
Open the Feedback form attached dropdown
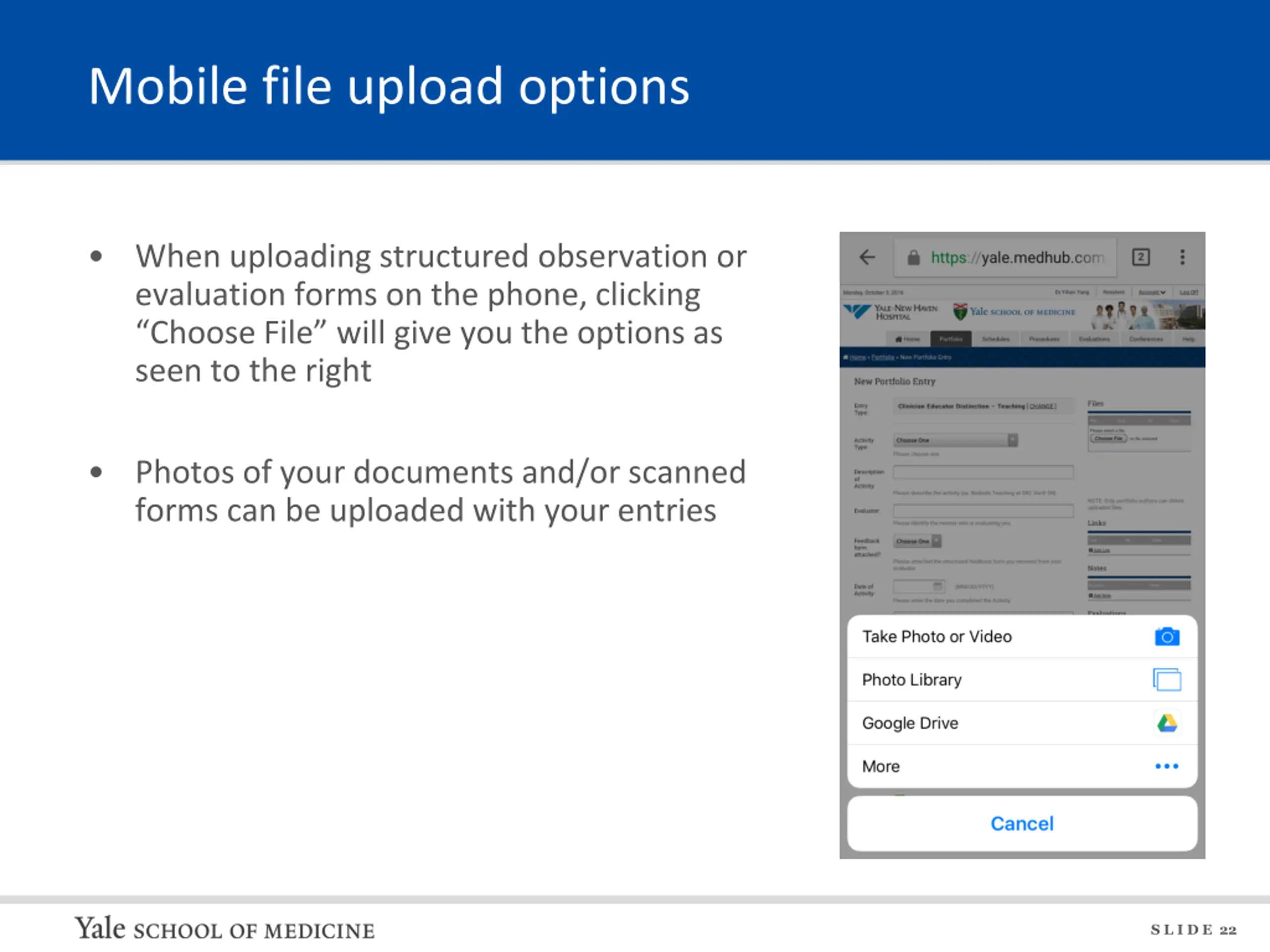[x=917, y=541]
